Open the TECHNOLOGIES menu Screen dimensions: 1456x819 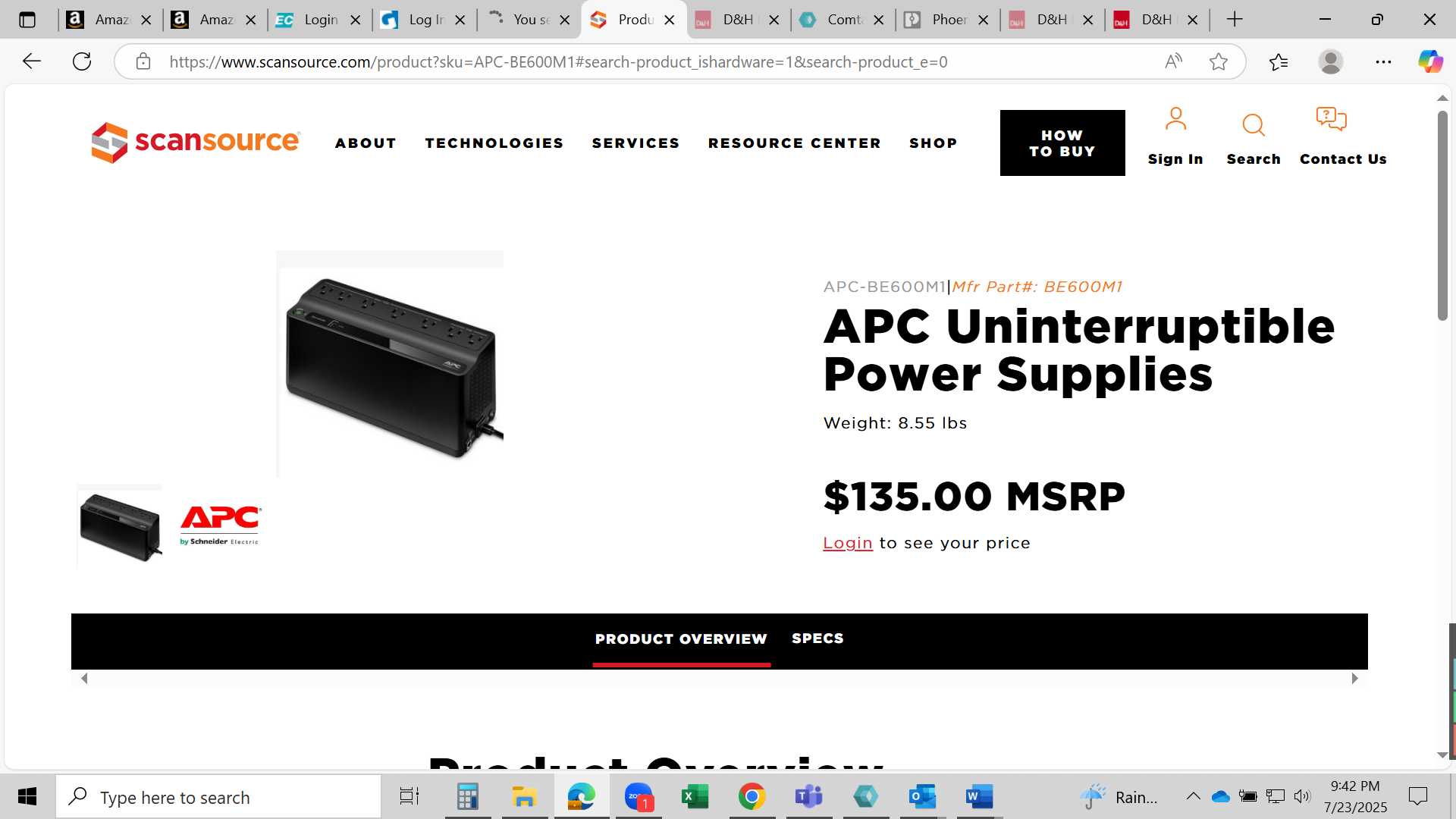click(x=494, y=143)
